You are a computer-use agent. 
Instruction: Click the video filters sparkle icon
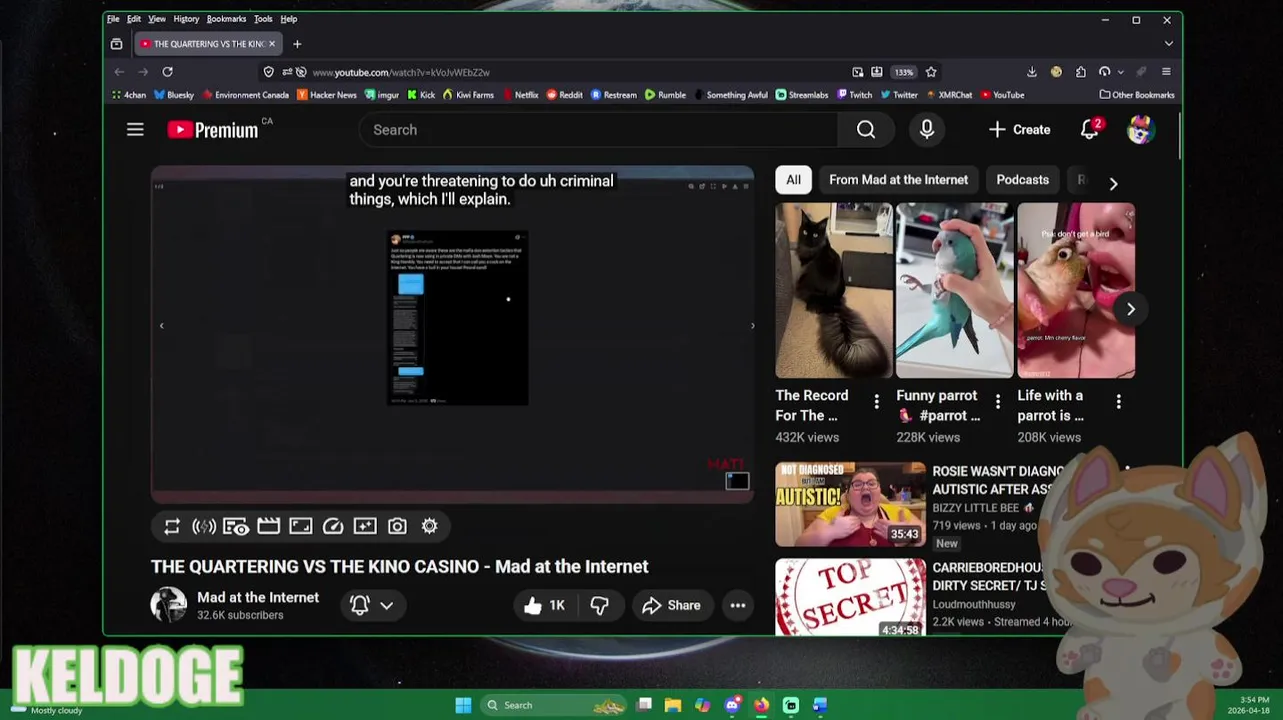click(365, 526)
